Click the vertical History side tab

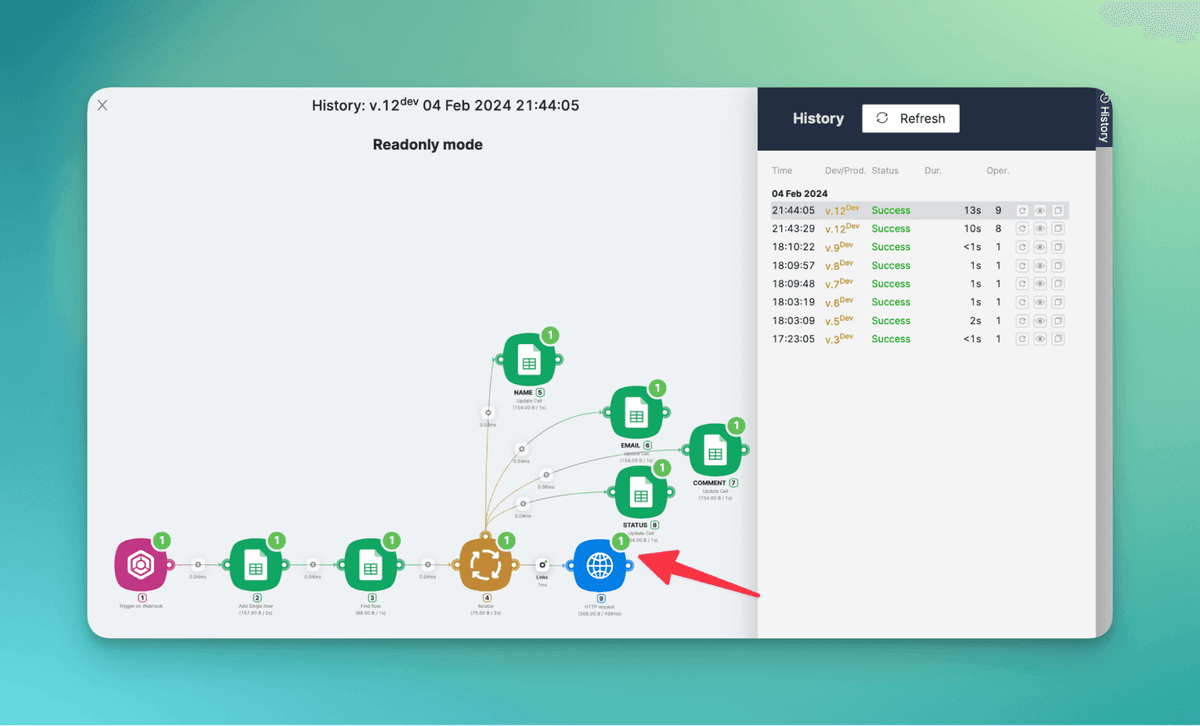1104,120
